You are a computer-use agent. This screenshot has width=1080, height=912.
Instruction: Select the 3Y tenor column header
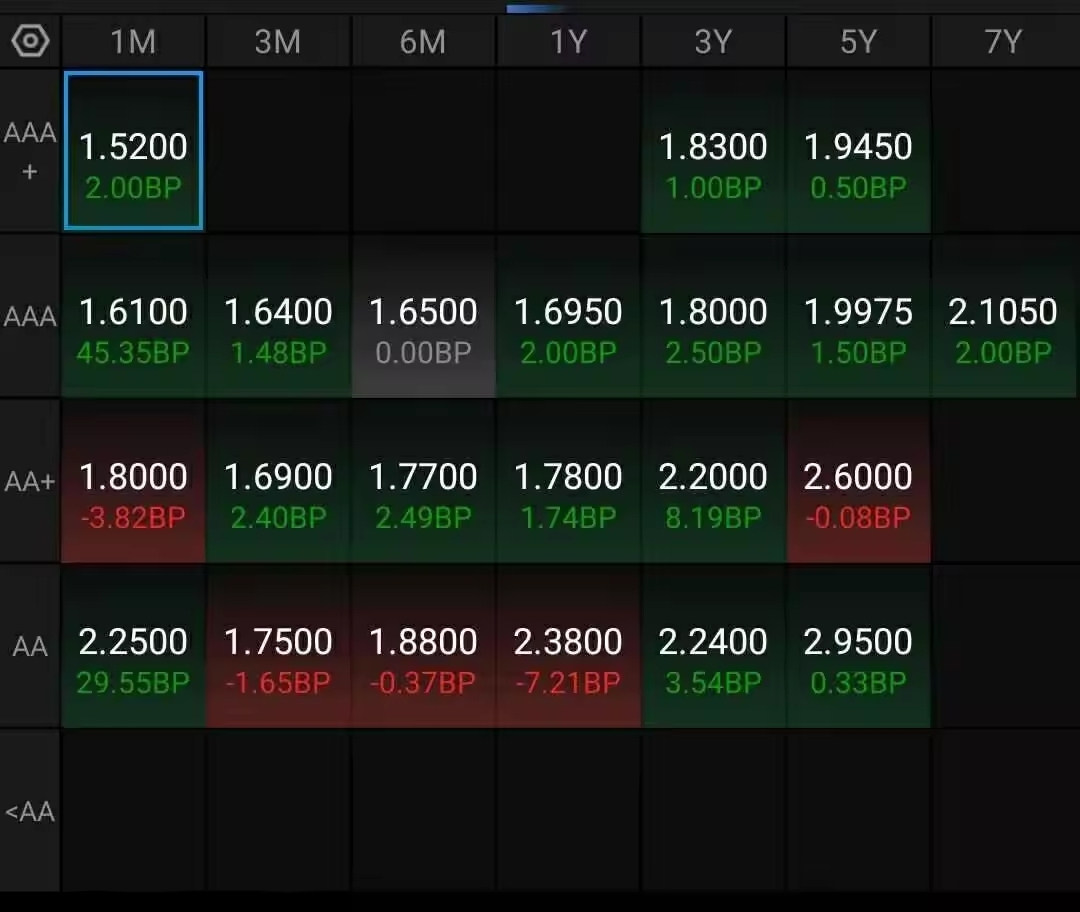click(713, 41)
